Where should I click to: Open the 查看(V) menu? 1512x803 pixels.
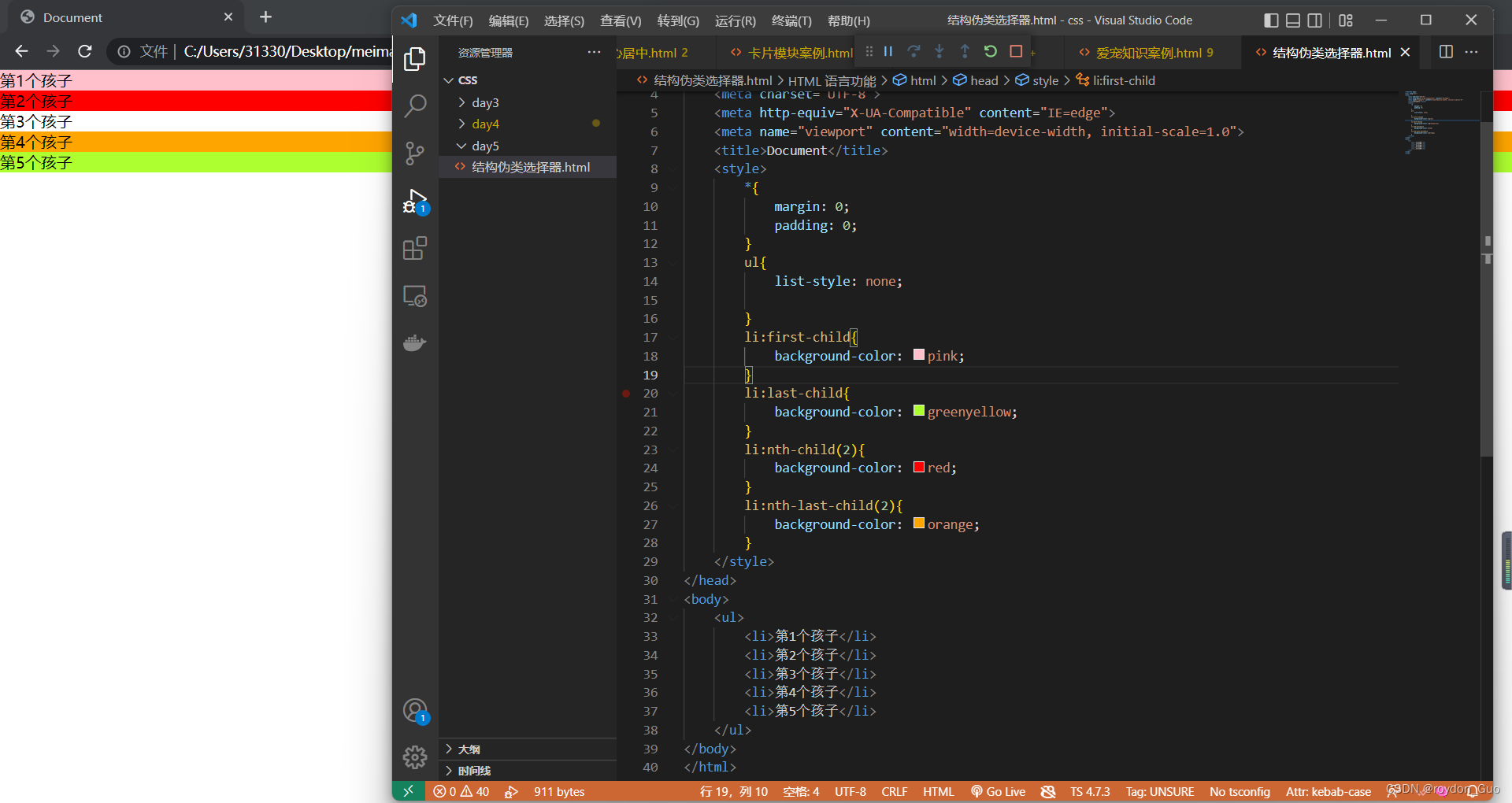coord(621,20)
